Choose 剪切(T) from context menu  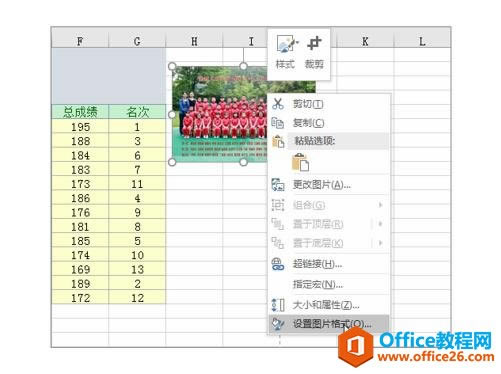[328, 104]
